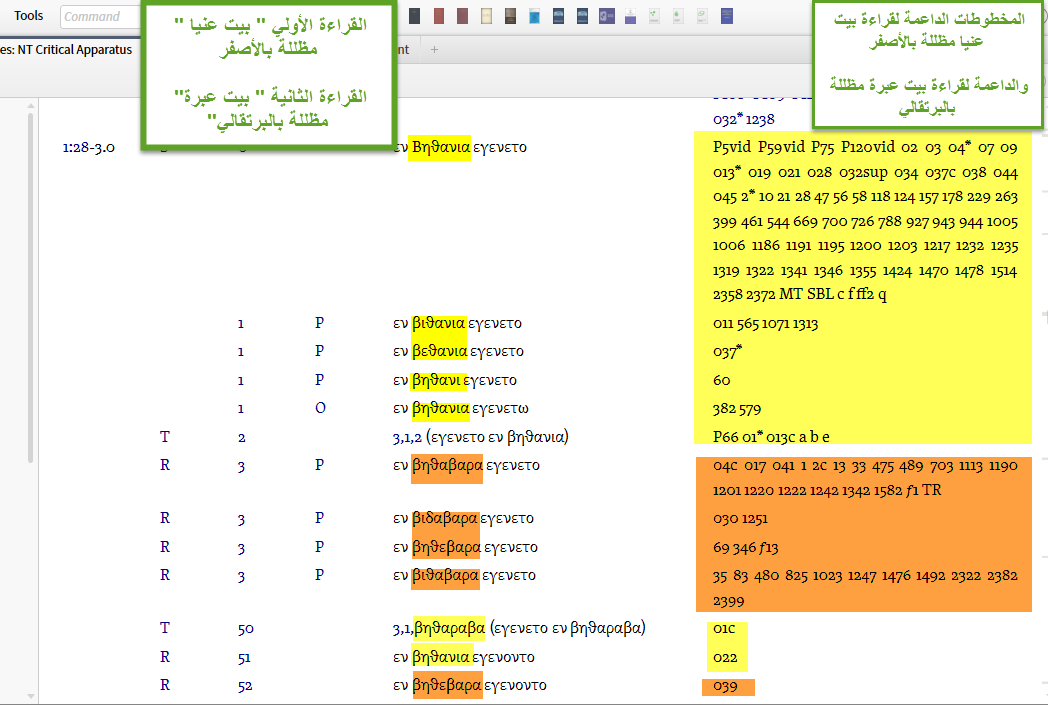Click the reading εν βηθαβαρα εγενετο
Viewport: 1048px width, 705px height.
466,465
